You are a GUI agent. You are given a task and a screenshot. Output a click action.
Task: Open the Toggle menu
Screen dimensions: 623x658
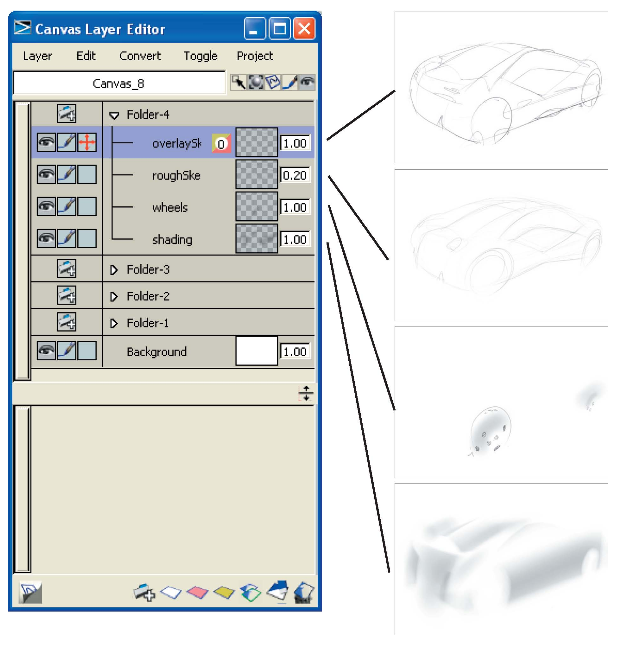201,56
